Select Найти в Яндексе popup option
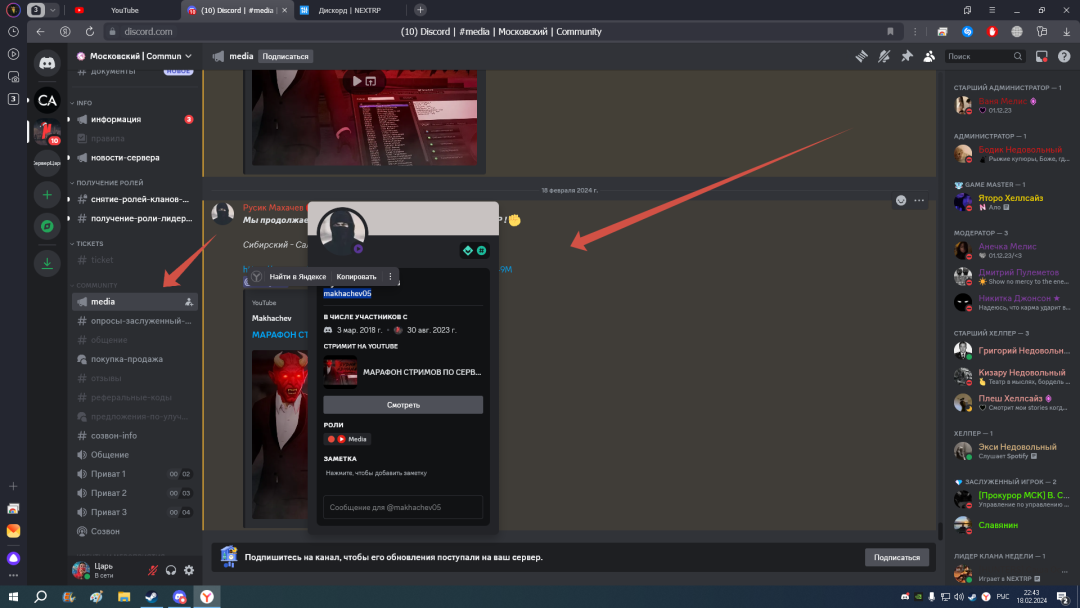 click(298, 277)
